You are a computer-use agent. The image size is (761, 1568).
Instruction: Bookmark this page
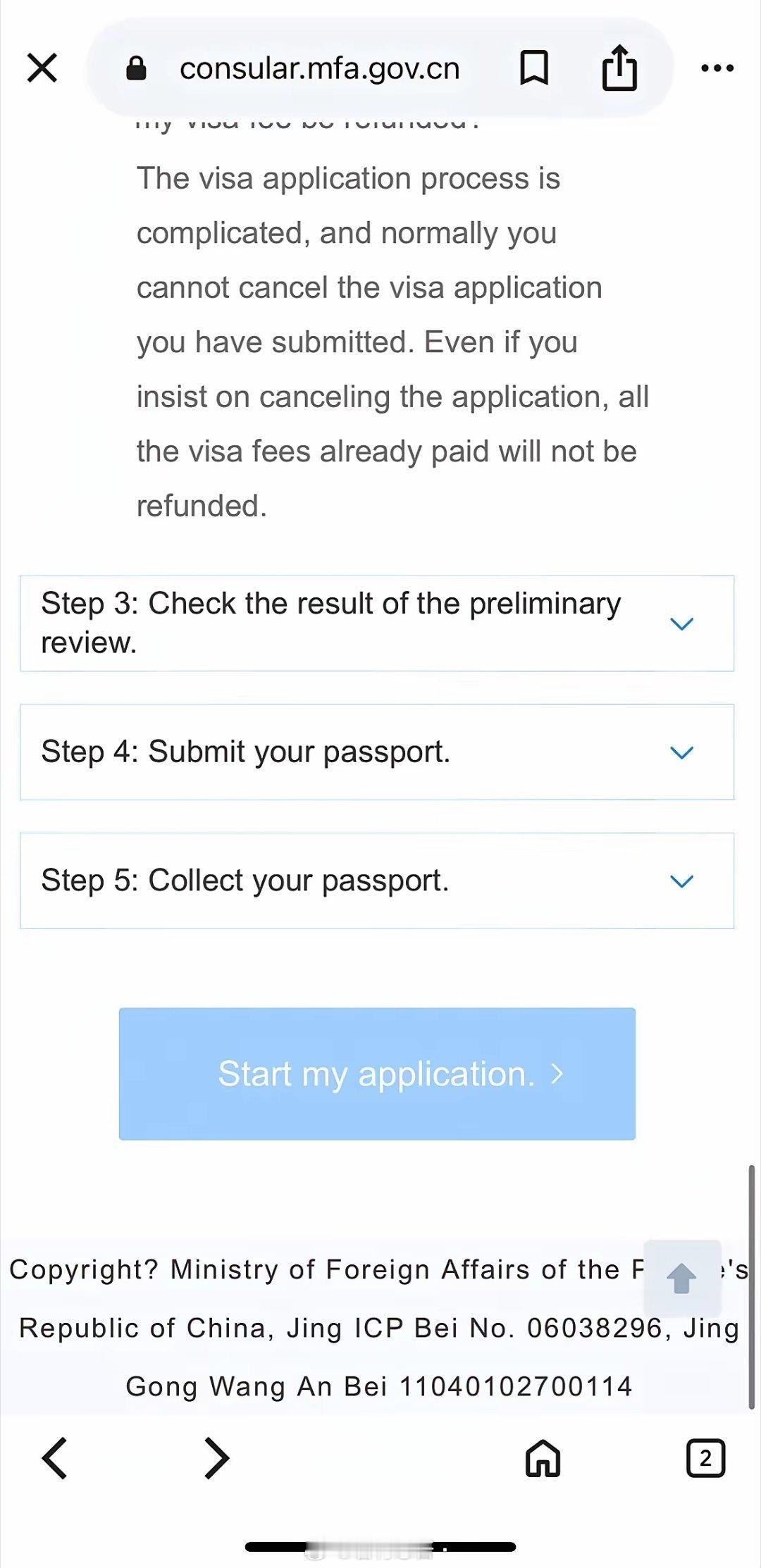point(534,68)
